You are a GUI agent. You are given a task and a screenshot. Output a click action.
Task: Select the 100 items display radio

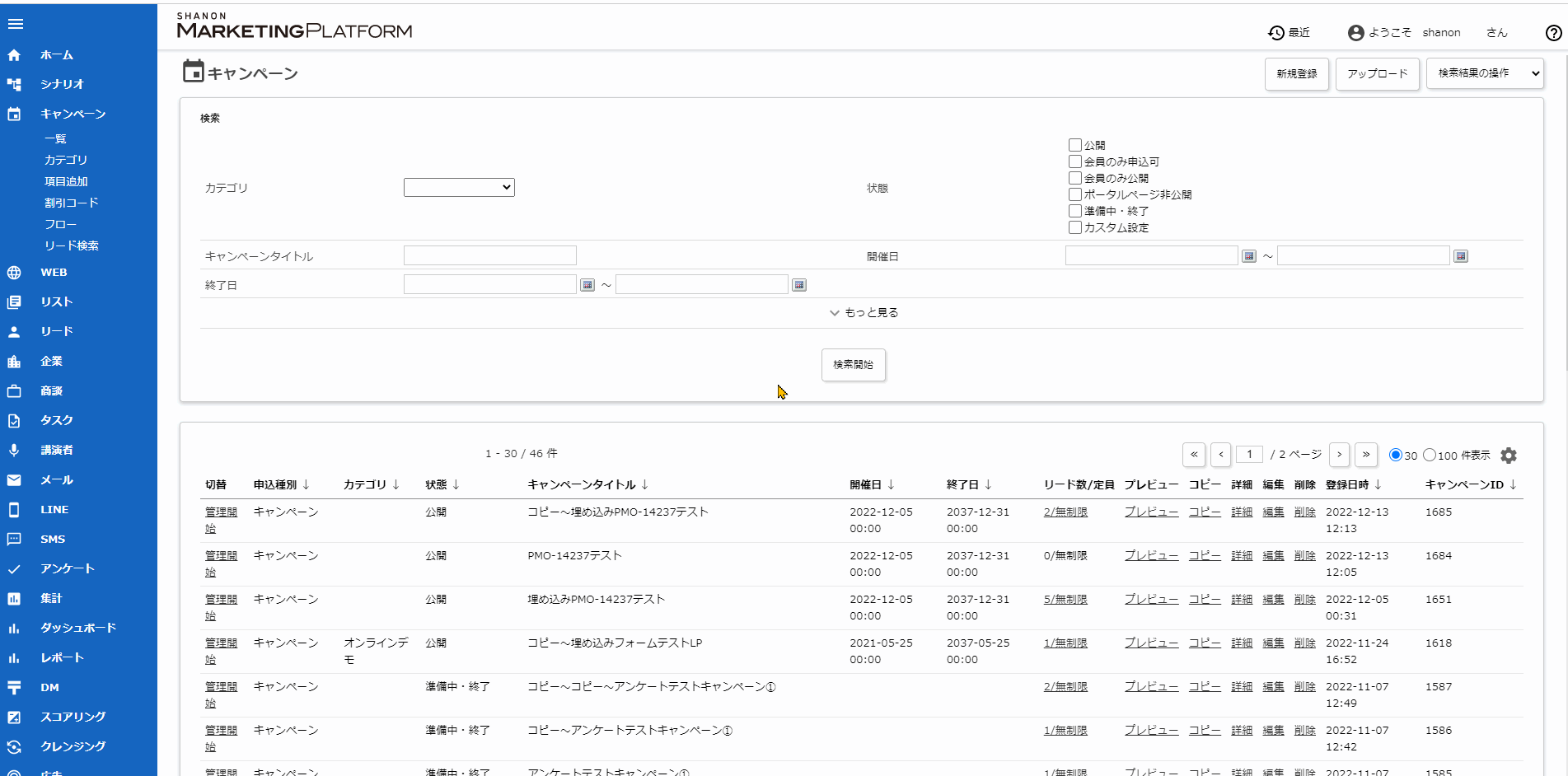1430,455
